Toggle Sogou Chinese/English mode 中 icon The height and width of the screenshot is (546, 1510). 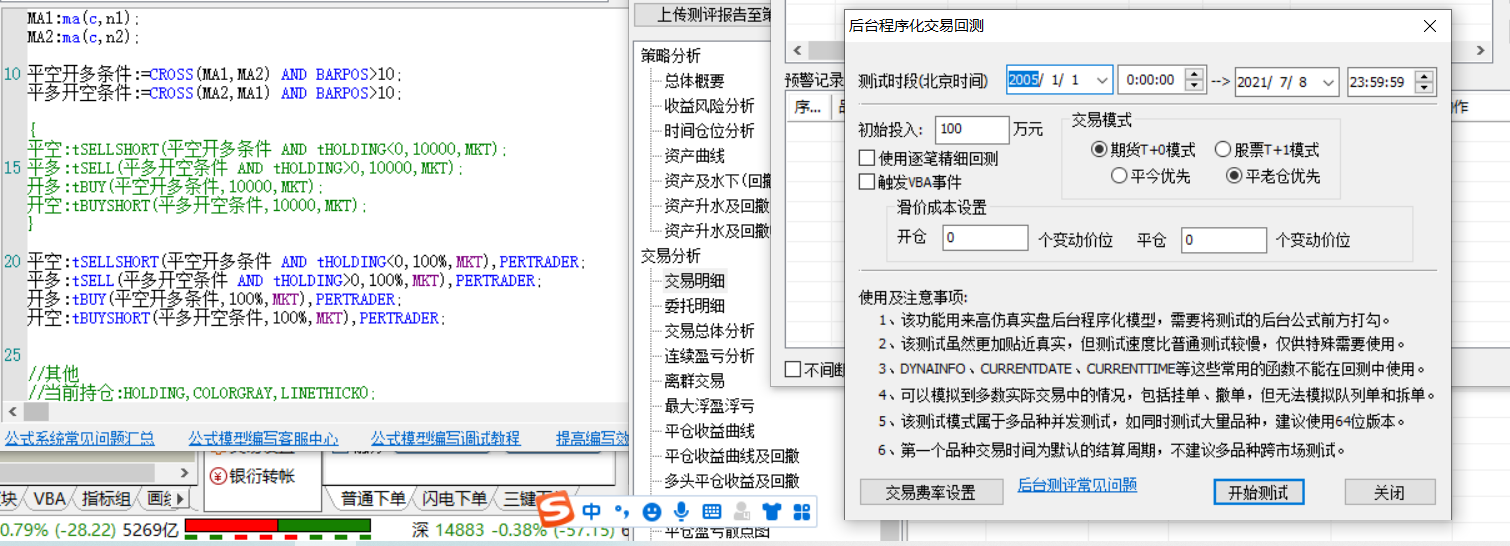click(x=592, y=512)
